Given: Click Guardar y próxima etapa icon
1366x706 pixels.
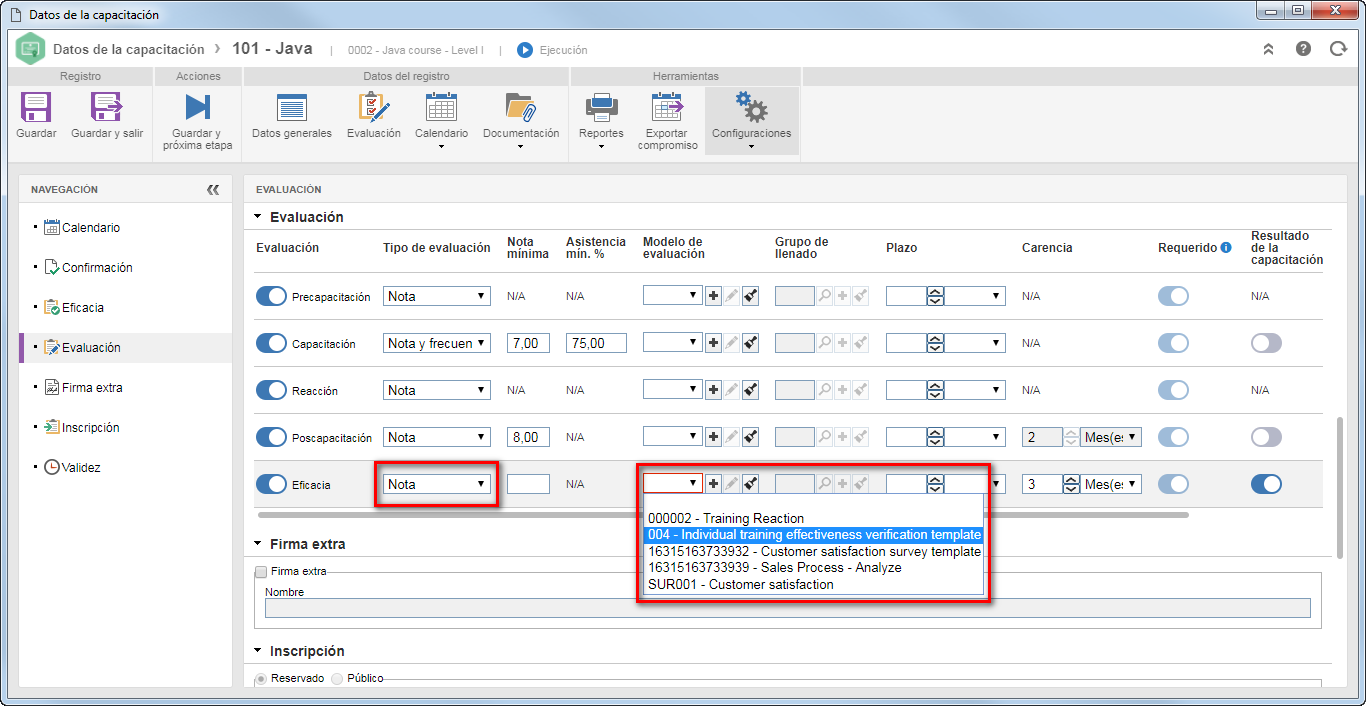Looking at the screenshot, I should [197, 108].
